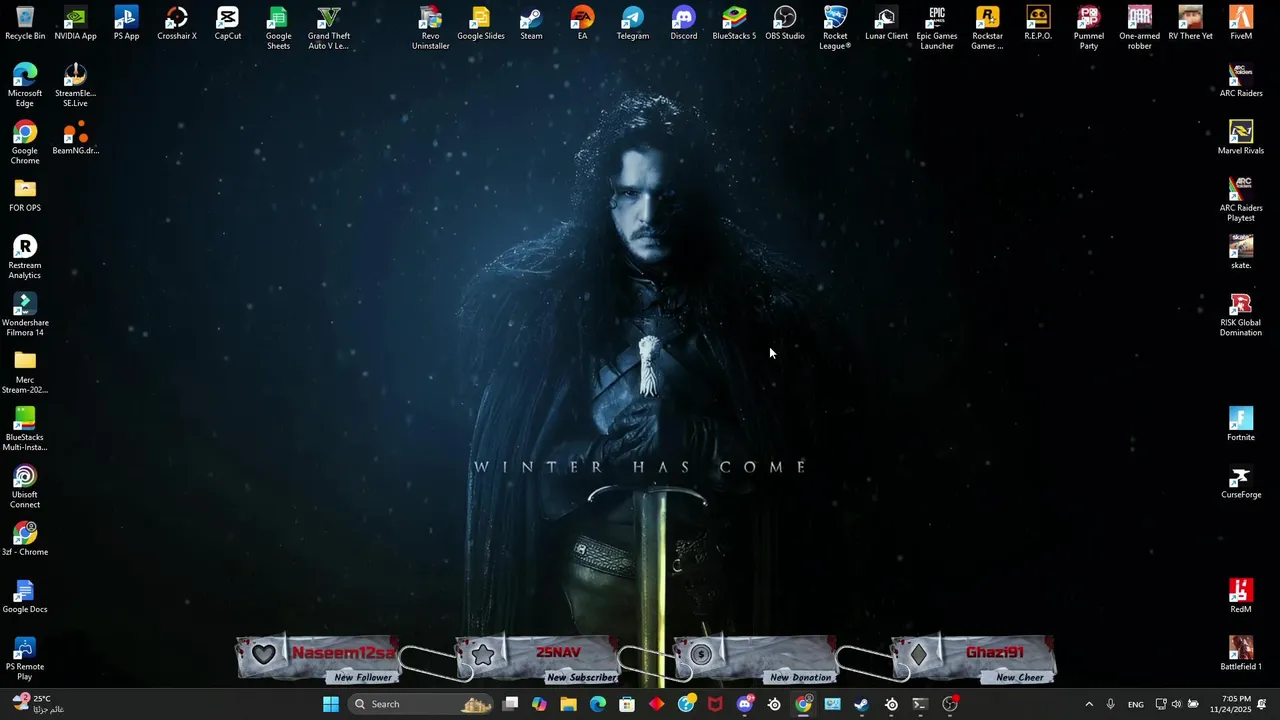Select the One-armed robber game icon
Viewport: 1280px width, 720px height.
click(1140, 28)
